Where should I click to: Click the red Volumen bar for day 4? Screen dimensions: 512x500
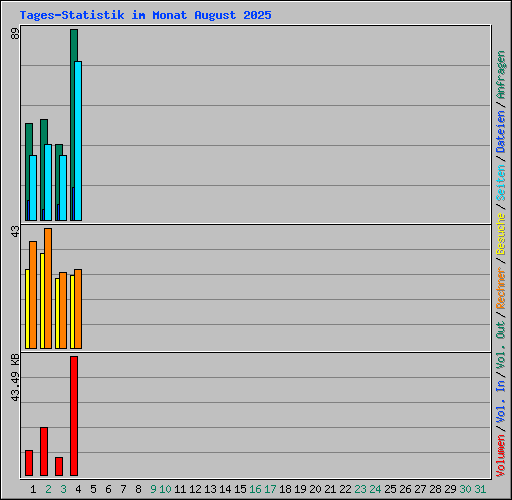click(x=74, y=416)
